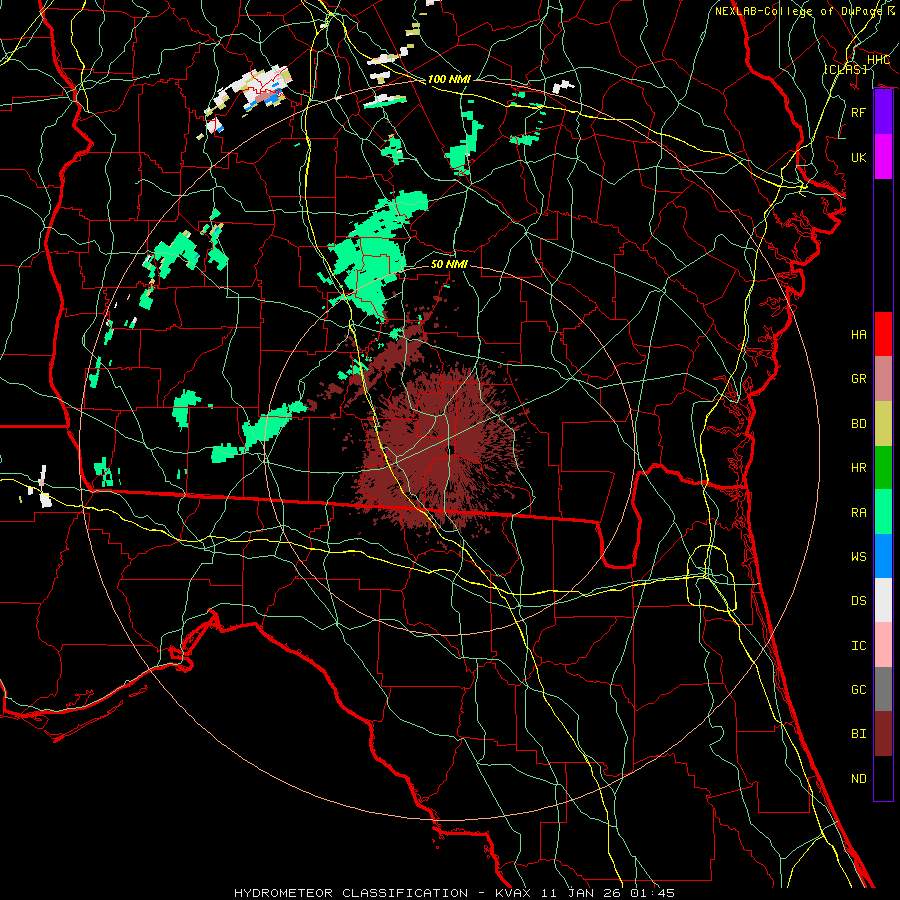The height and width of the screenshot is (900, 900).
Task: Click the 'GR' legend label
Action: pos(858,379)
